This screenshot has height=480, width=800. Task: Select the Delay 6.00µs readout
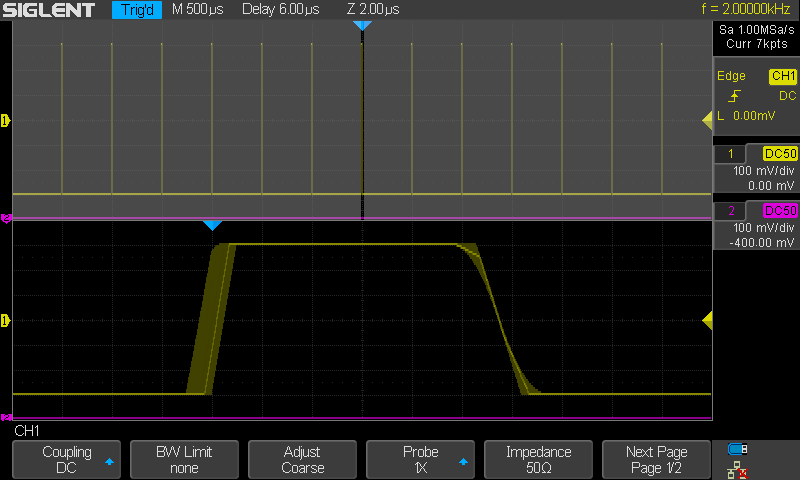pos(281,9)
